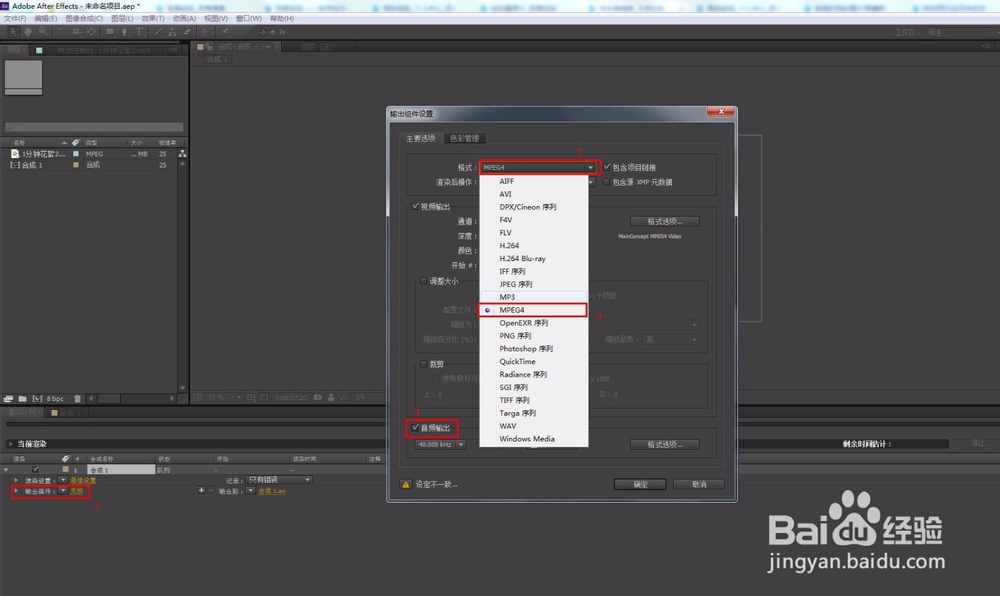1000x596 pixels.
Task: Toggle render checkbox for 合成 1 queue item
Action: coord(36,470)
